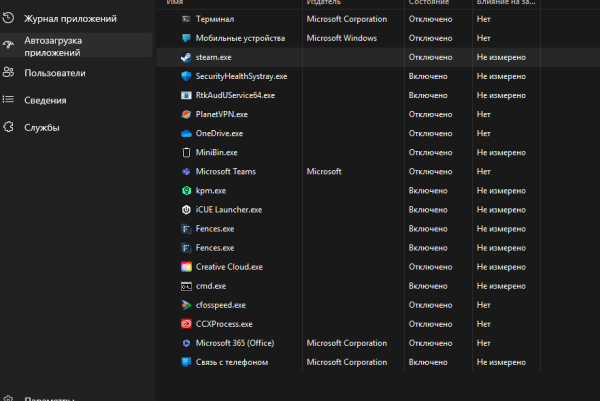Click the Терминал app icon
Viewport: 600px width, 401px height.
(x=186, y=19)
